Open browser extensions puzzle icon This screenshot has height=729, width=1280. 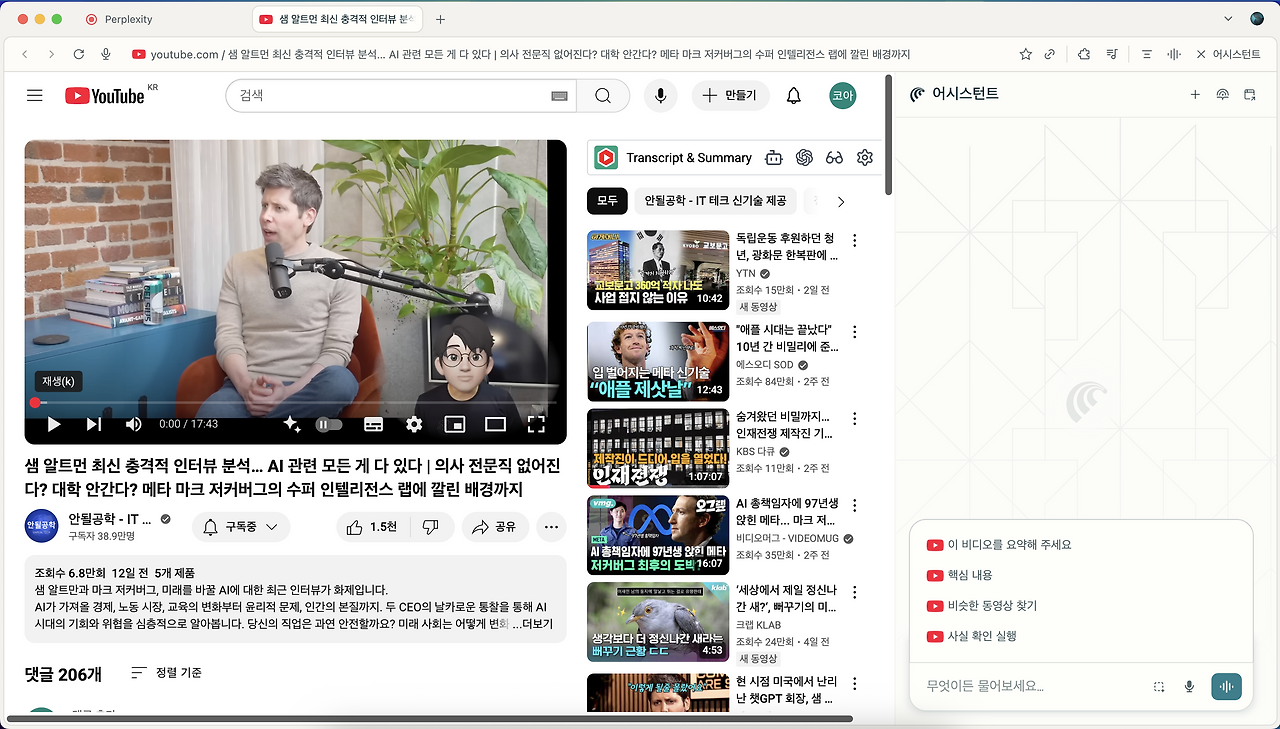point(1084,54)
